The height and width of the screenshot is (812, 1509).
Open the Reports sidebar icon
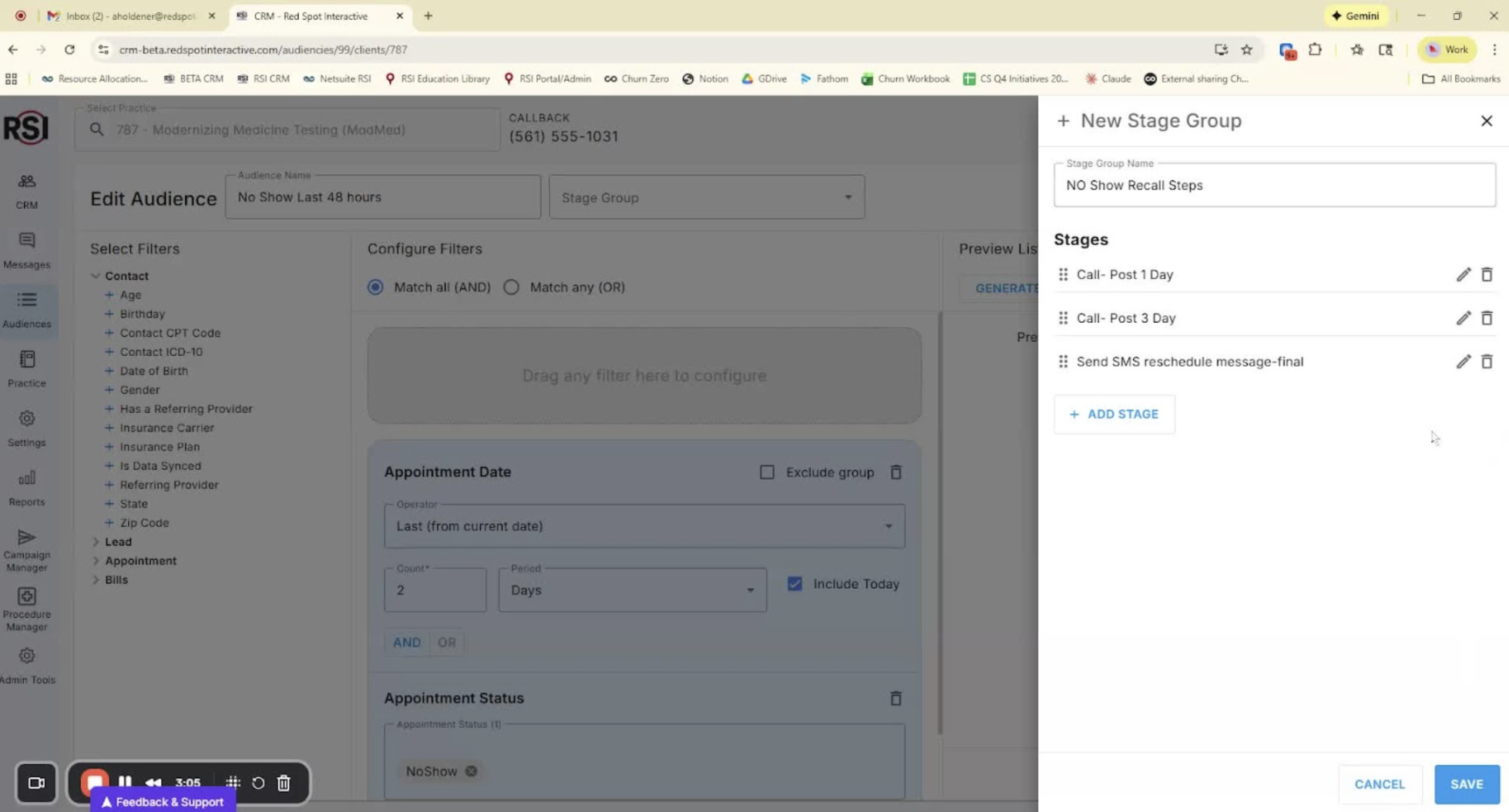tap(27, 488)
